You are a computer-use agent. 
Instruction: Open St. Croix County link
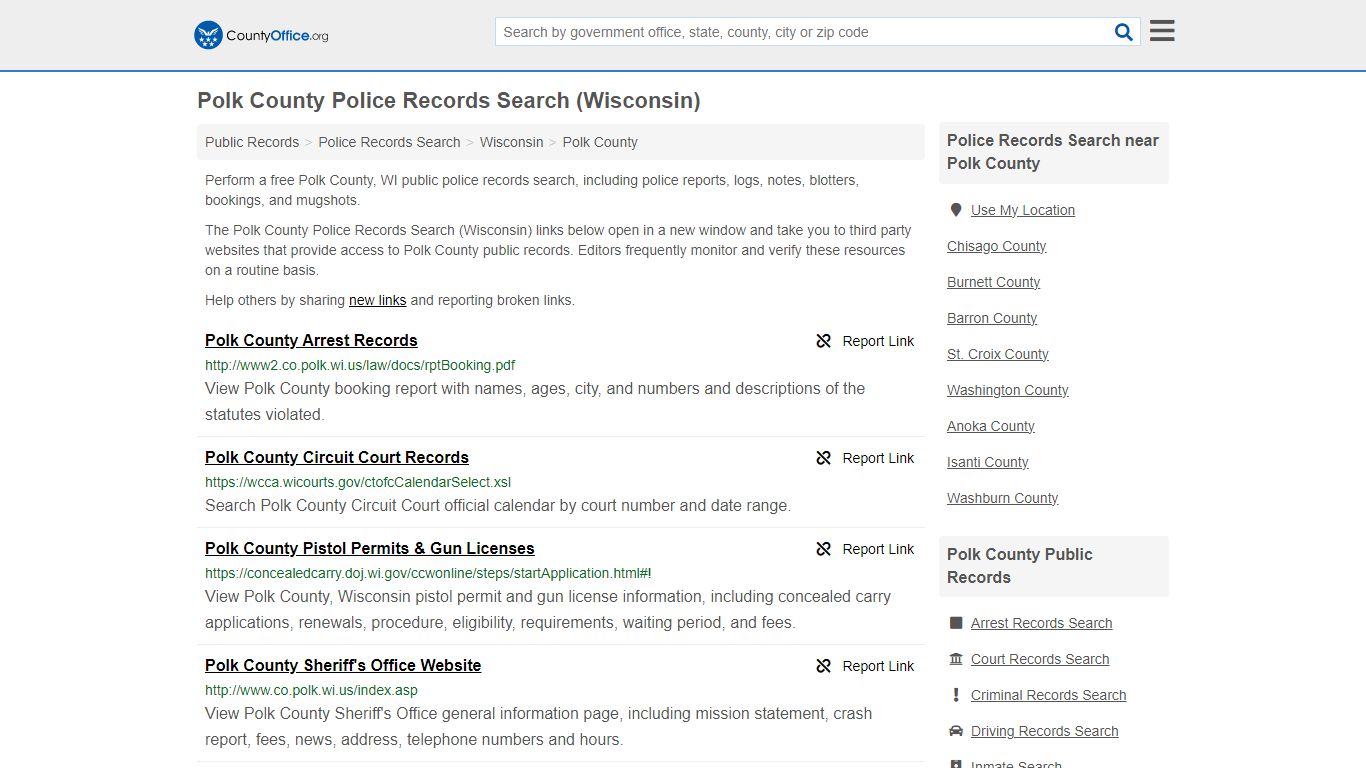coord(998,354)
